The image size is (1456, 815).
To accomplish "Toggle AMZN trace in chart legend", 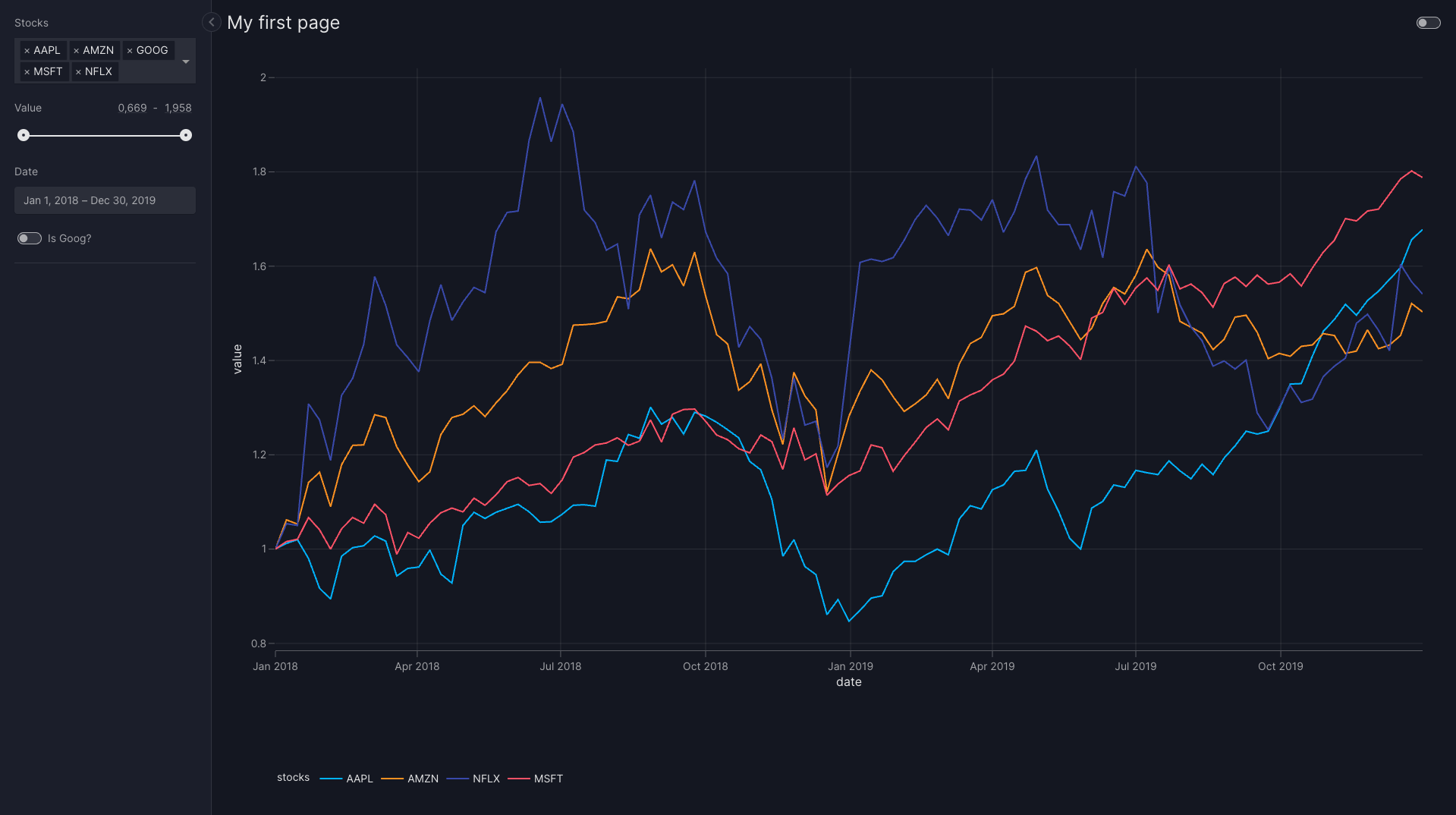I will [x=410, y=779].
